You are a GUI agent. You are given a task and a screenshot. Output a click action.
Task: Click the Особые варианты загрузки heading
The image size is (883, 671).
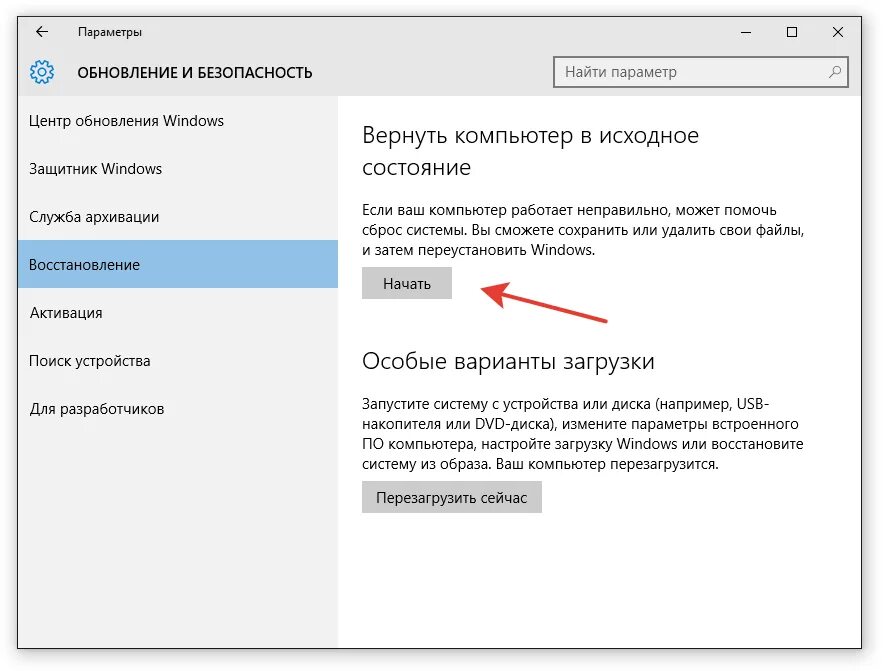pyautogui.click(x=508, y=361)
